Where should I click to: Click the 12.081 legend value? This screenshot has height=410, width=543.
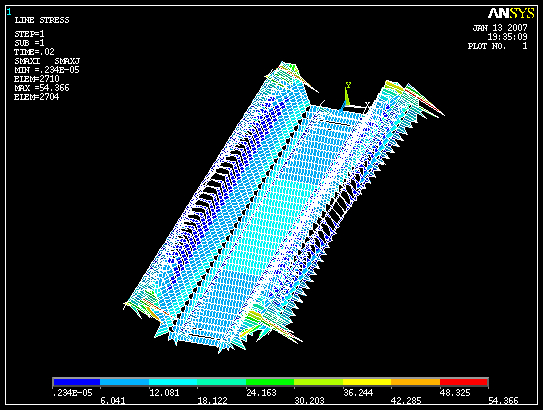(164, 393)
